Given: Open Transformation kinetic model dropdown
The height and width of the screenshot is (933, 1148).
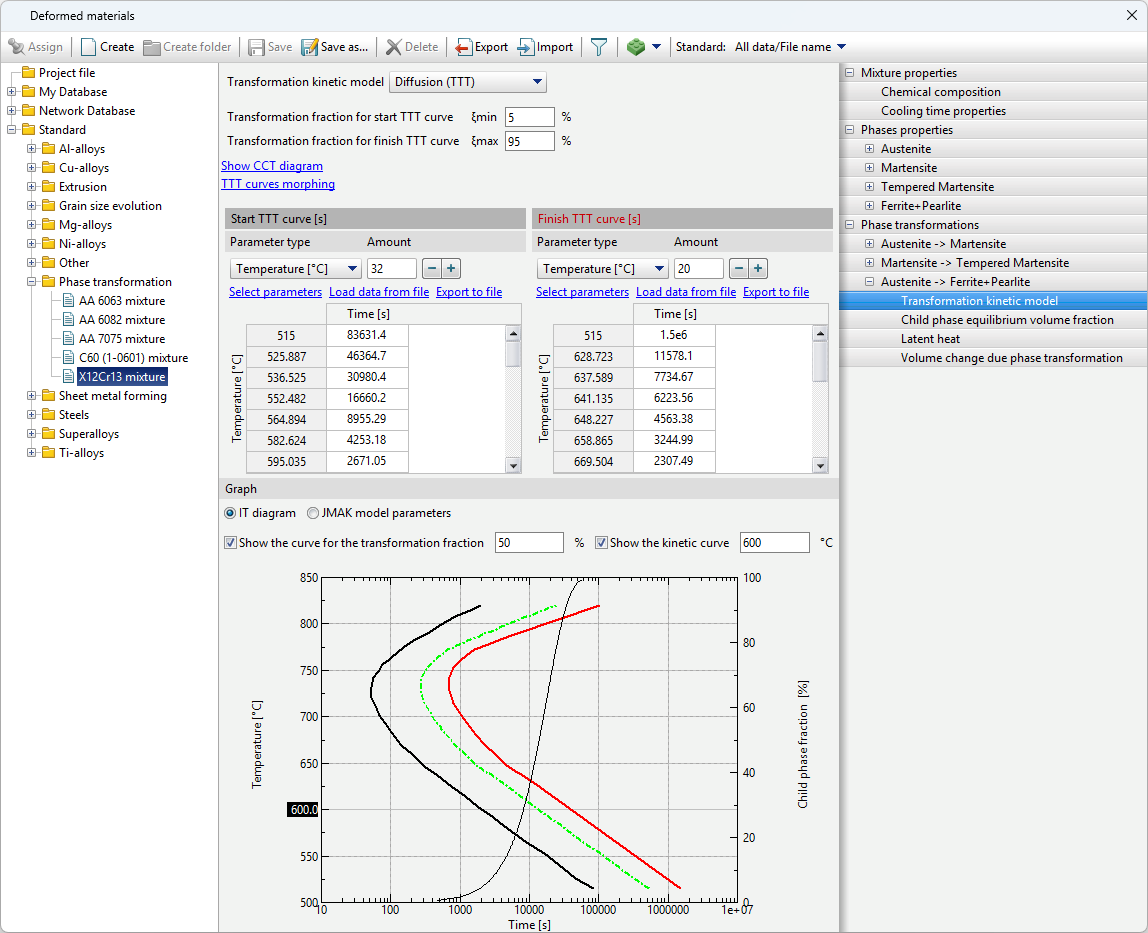Looking at the screenshot, I should 468,82.
